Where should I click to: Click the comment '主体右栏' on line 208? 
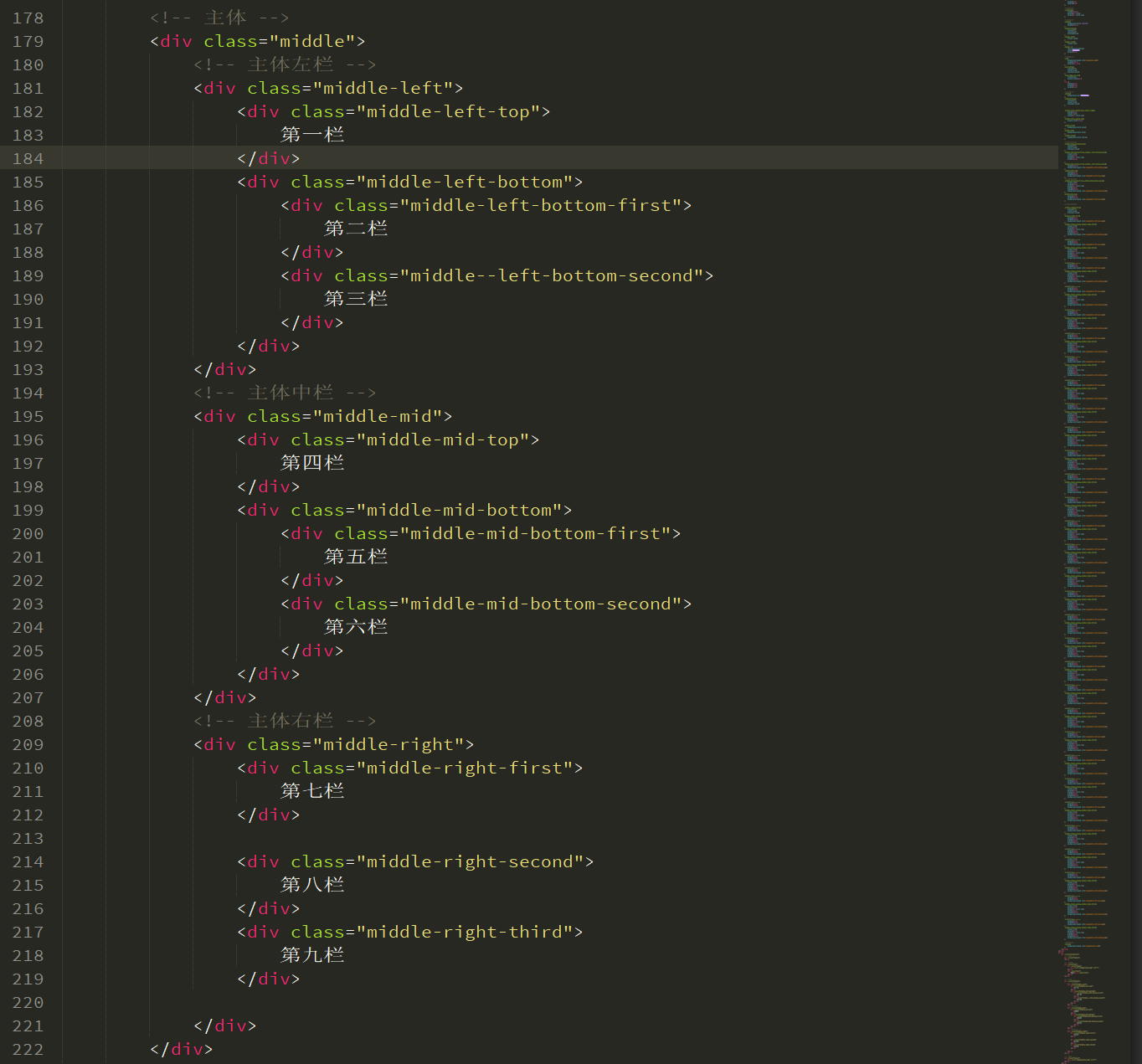[x=291, y=721]
